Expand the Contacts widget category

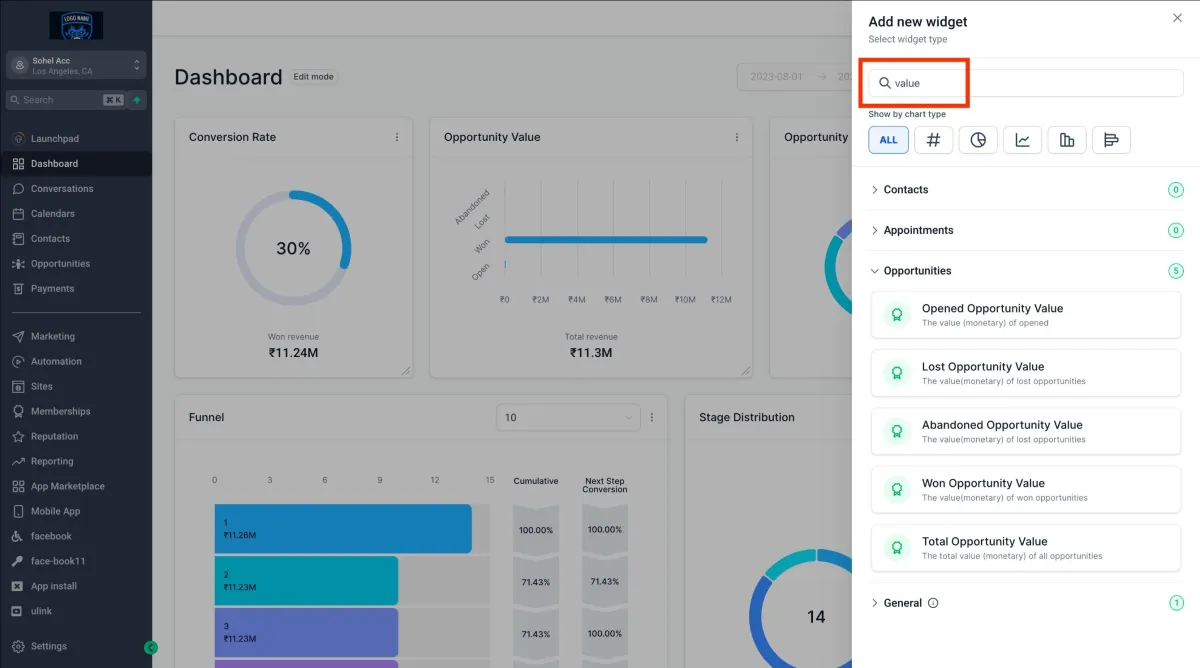pos(905,190)
